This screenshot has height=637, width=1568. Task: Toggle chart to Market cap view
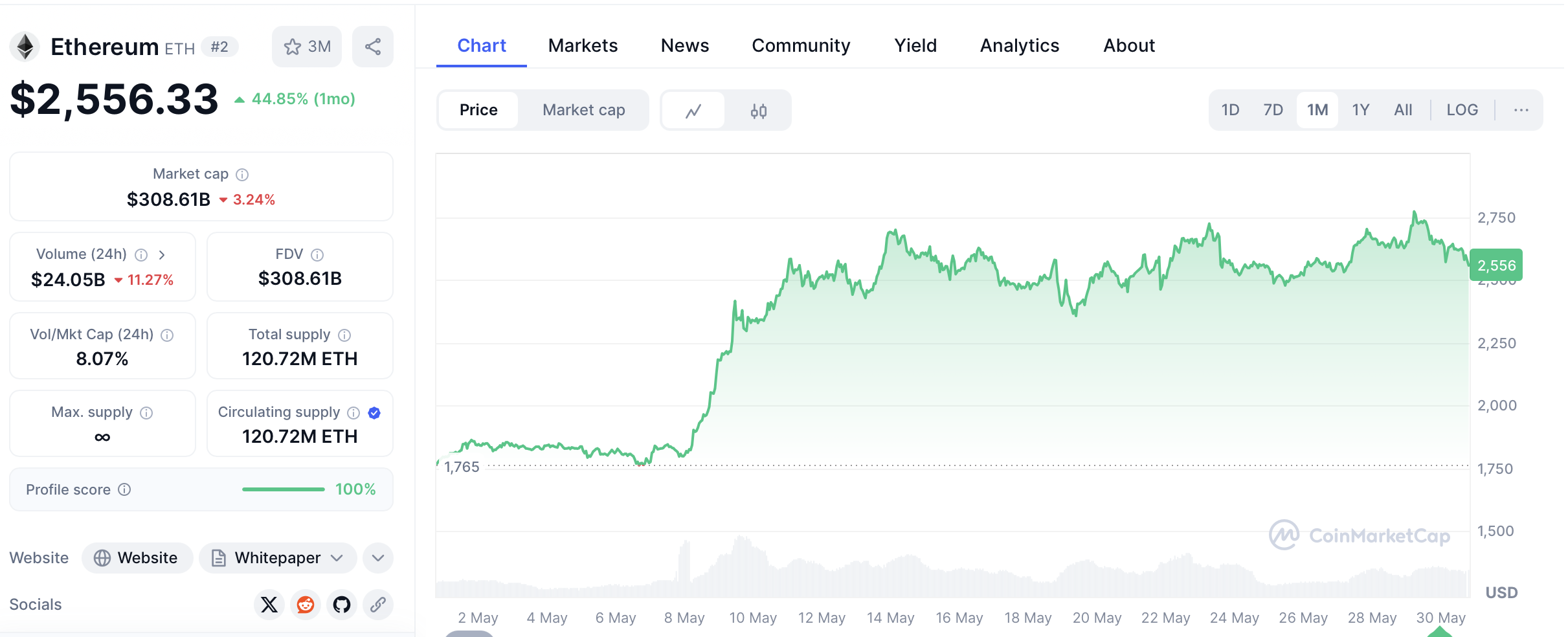583,111
